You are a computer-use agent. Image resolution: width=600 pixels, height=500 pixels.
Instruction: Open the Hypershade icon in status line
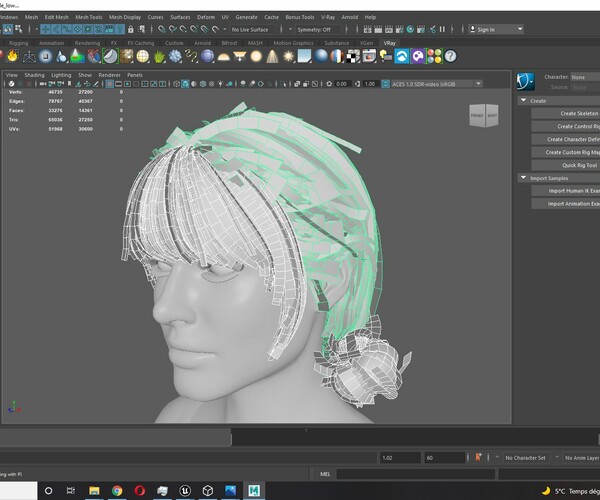(410, 29)
